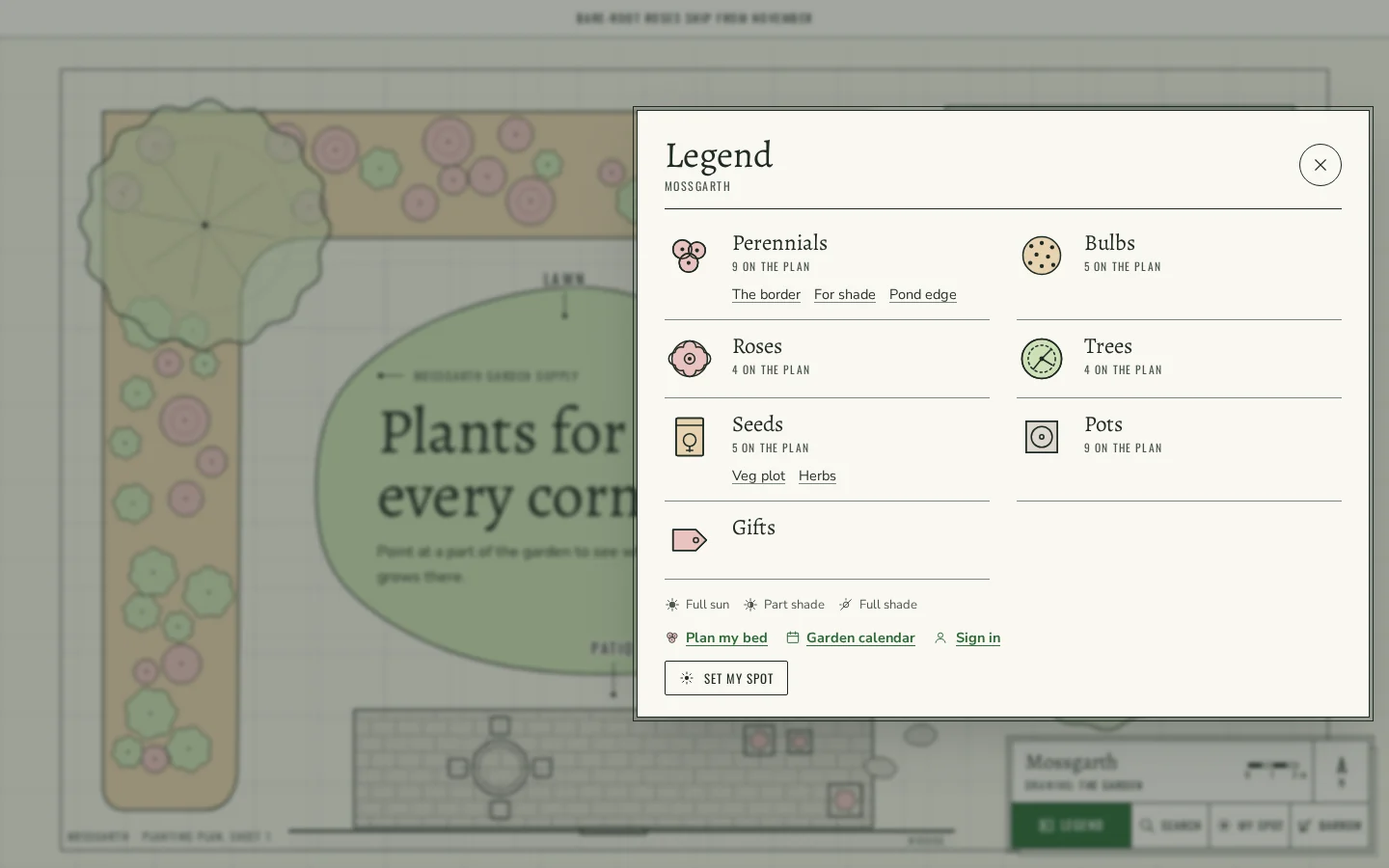
Task: Go to the Veg plot seeds link
Action: [758, 476]
